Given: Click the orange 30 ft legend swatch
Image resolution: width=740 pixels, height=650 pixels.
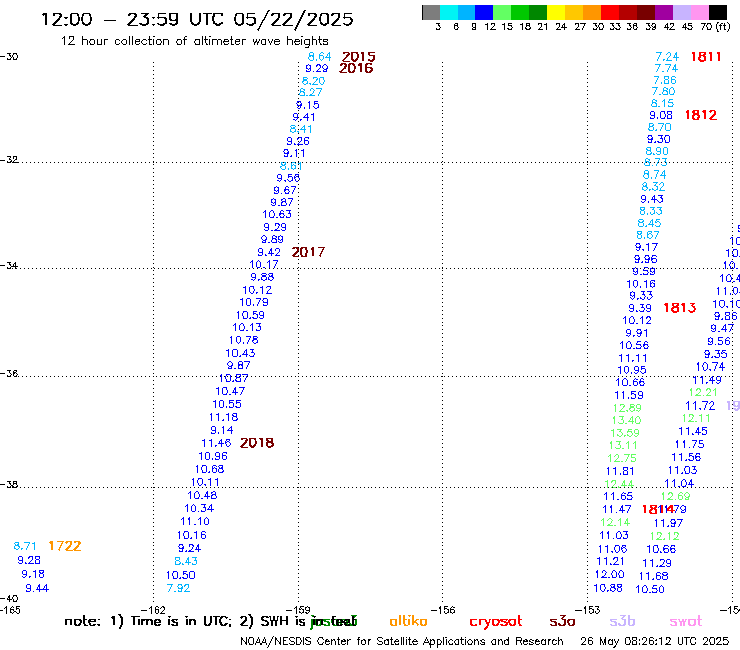Looking at the screenshot, I should (x=592, y=12).
